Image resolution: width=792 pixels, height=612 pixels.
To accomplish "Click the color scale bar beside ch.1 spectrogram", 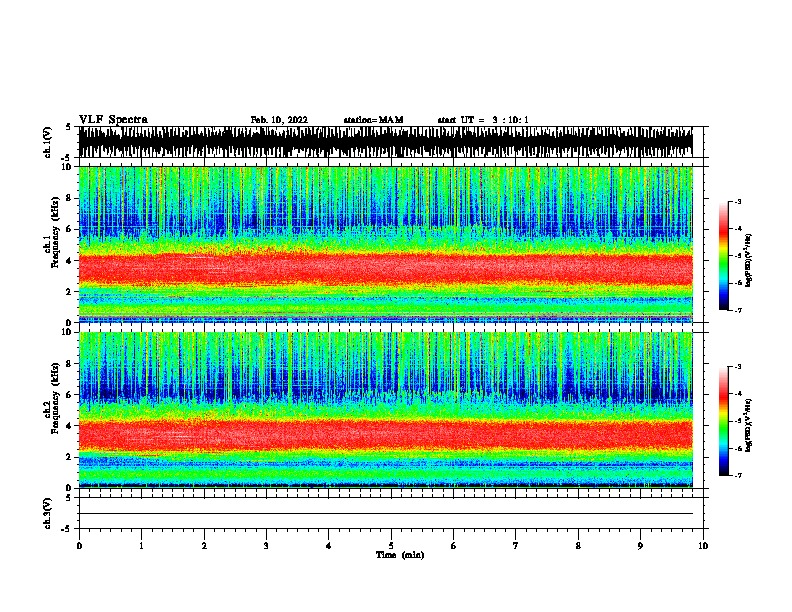I will 723,256.
